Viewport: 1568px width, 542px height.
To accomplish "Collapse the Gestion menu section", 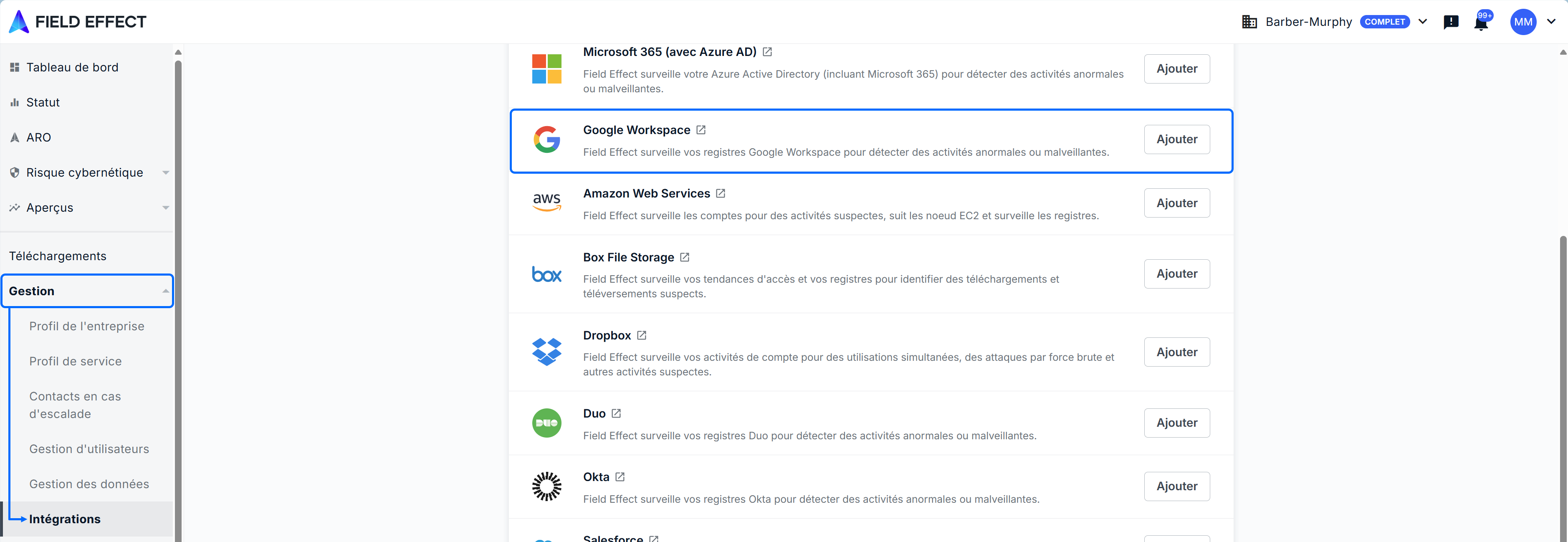I will [x=165, y=291].
